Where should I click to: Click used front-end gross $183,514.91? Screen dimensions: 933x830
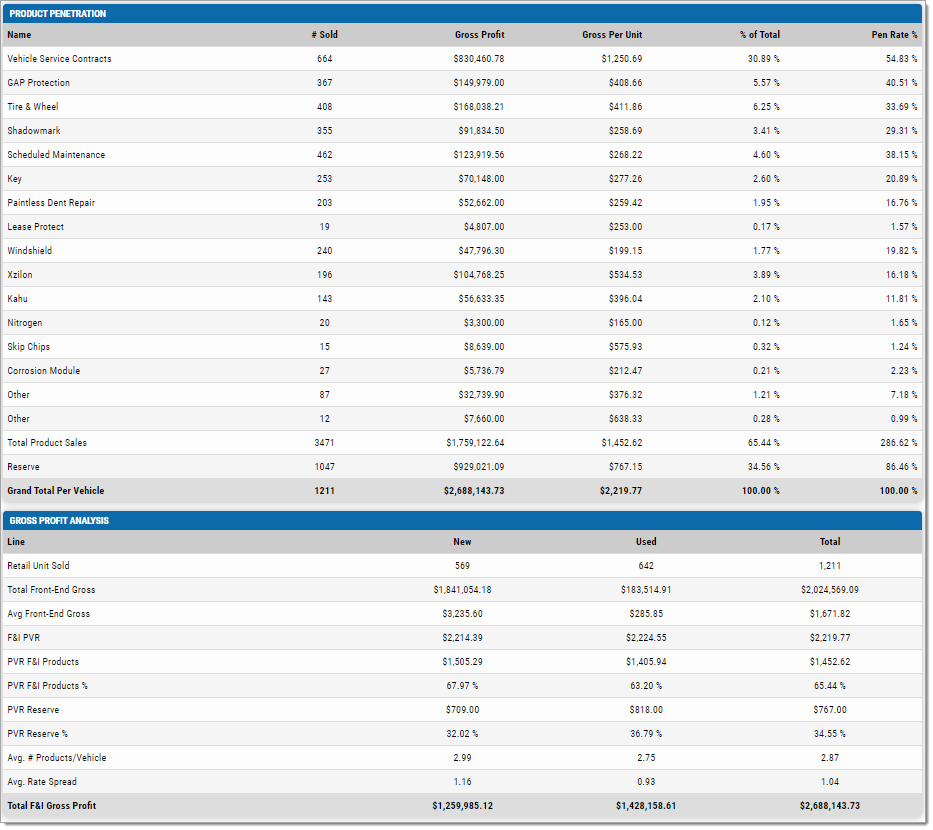point(646,590)
